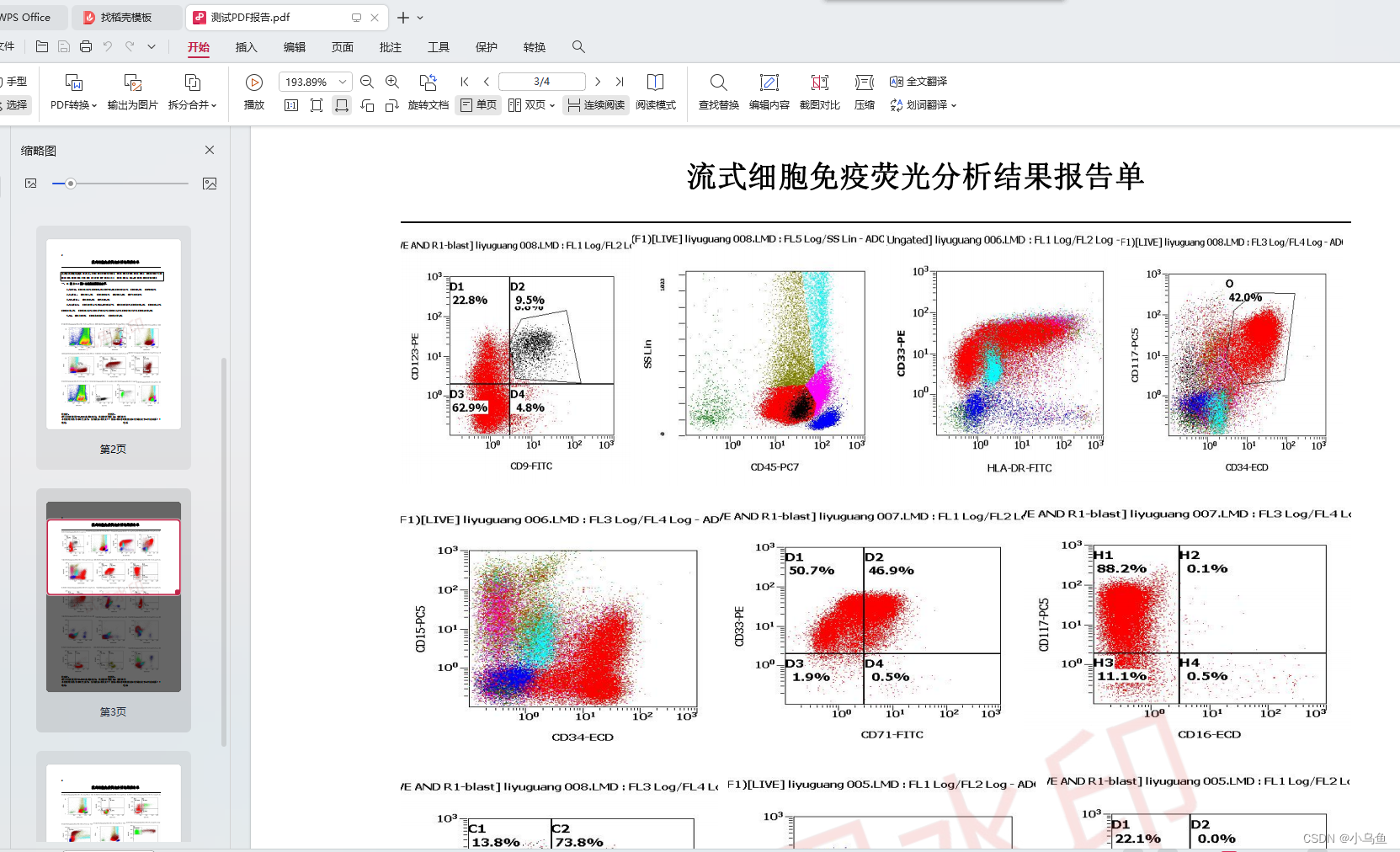The height and width of the screenshot is (852, 1400).
Task: Expand the new tab dropdown arrow
Action: click(420, 18)
